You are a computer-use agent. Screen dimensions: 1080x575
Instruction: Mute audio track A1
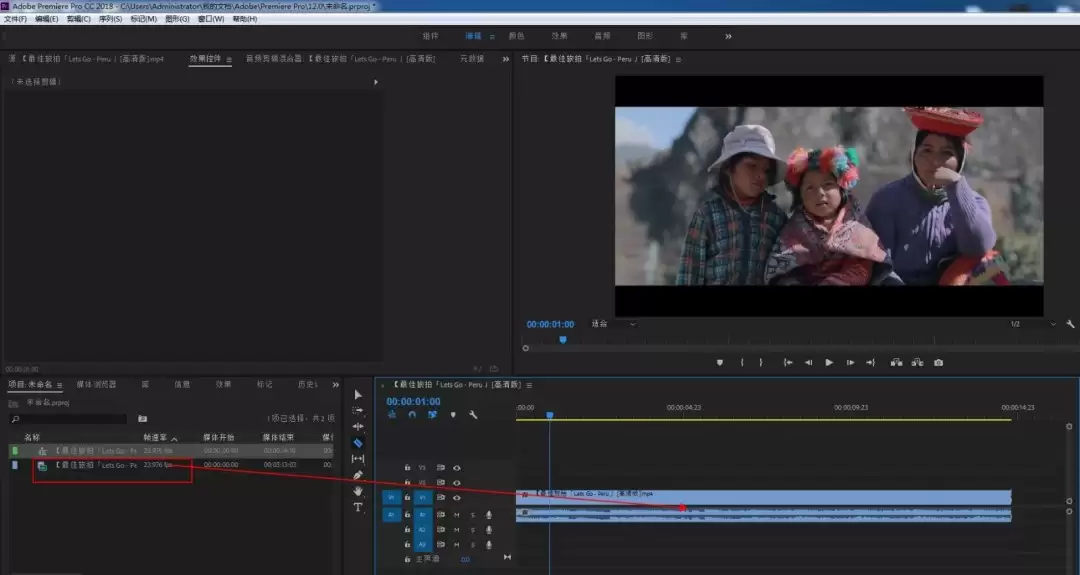(x=456, y=515)
